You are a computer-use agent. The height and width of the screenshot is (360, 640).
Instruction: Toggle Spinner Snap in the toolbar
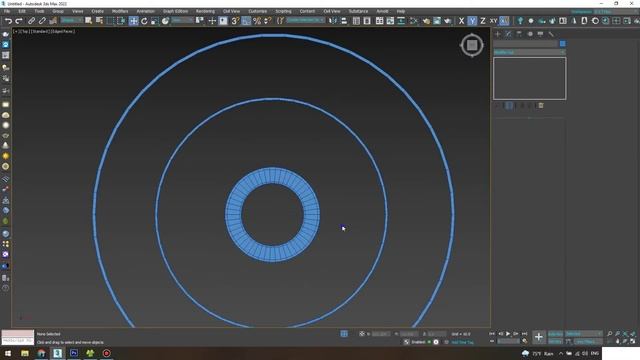(x=268, y=21)
